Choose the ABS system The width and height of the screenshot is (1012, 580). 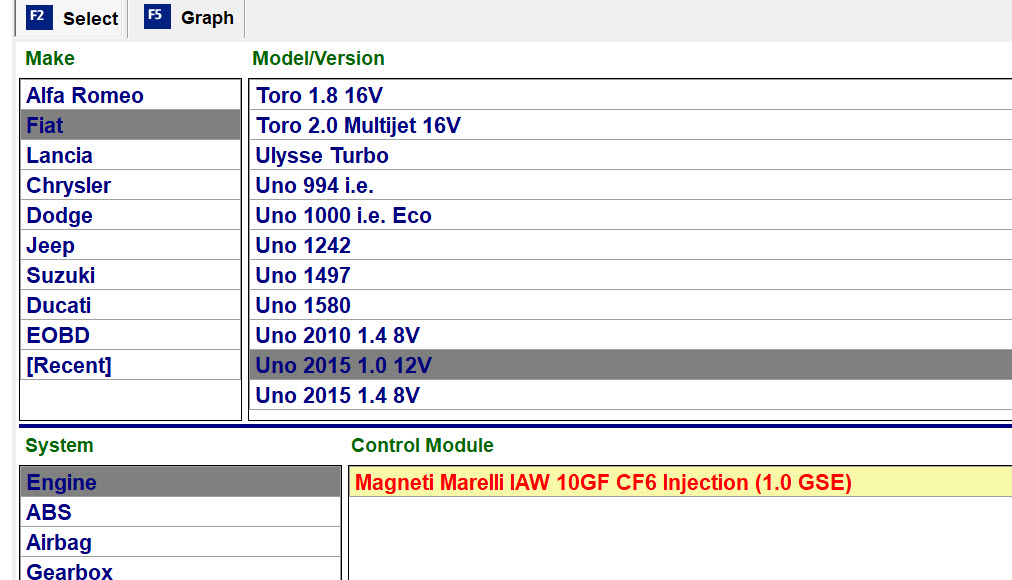tap(181, 512)
